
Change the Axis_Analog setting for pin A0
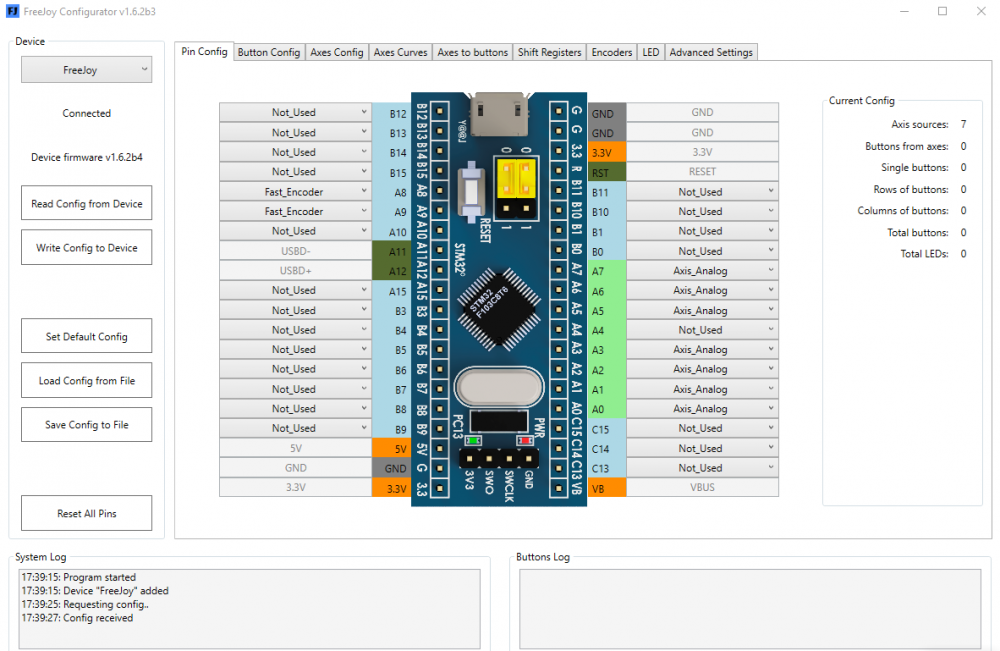700,408
